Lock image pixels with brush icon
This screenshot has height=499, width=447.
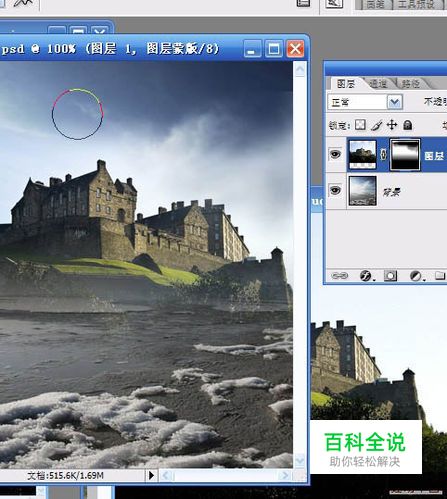[376, 125]
